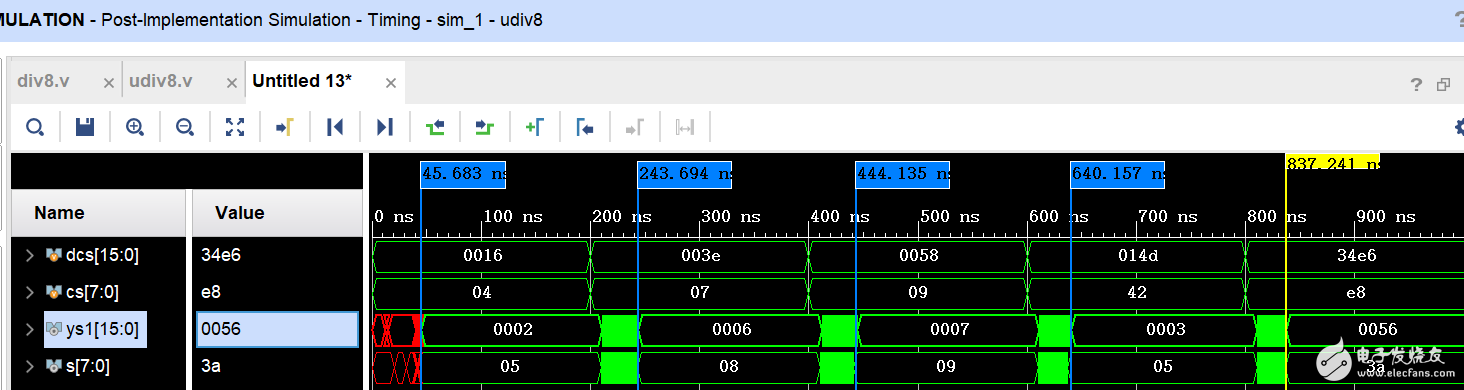Zoom in on the waveform
1464x390 pixels.
pos(135,127)
